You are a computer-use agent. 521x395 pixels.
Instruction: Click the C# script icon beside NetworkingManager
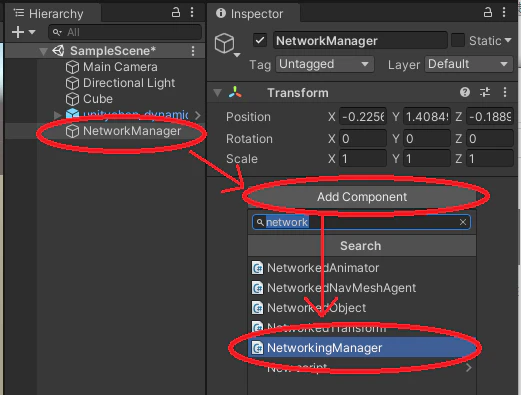[257, 348]
